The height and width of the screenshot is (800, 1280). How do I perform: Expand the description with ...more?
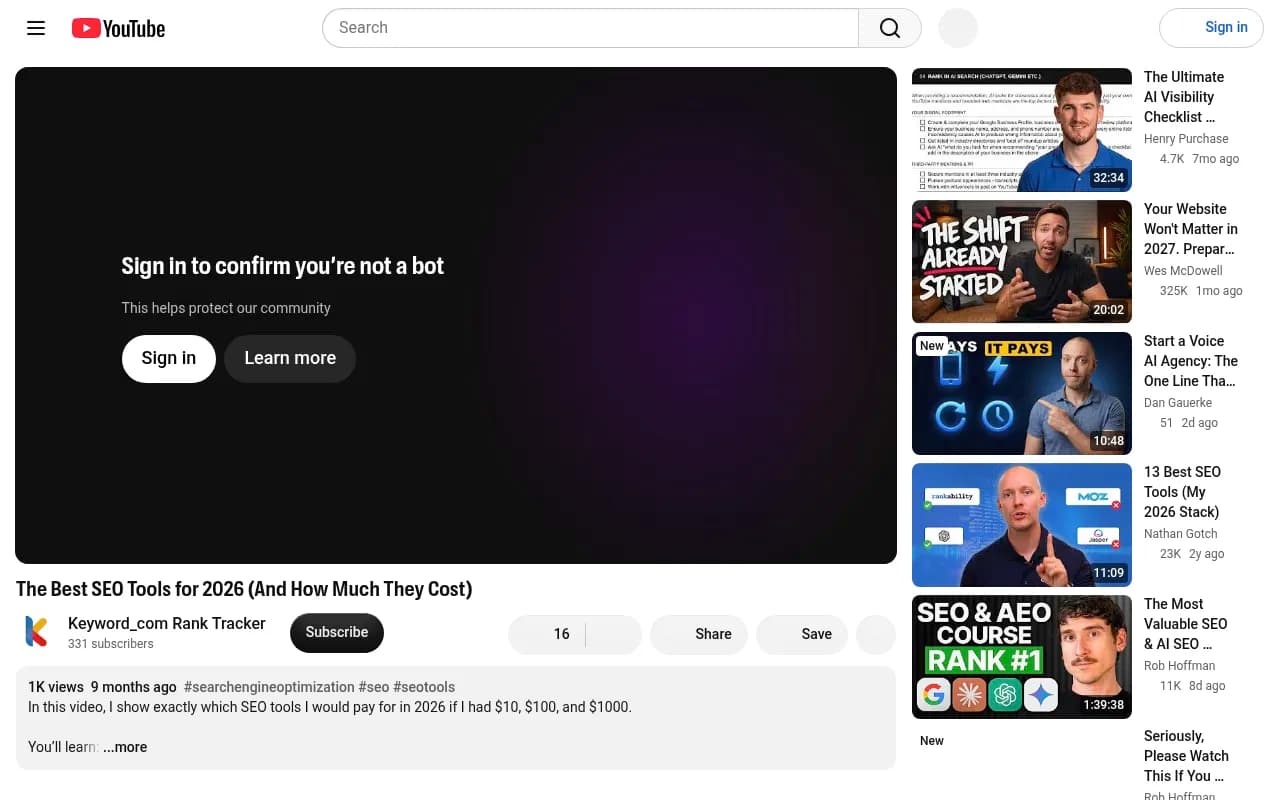125,747
